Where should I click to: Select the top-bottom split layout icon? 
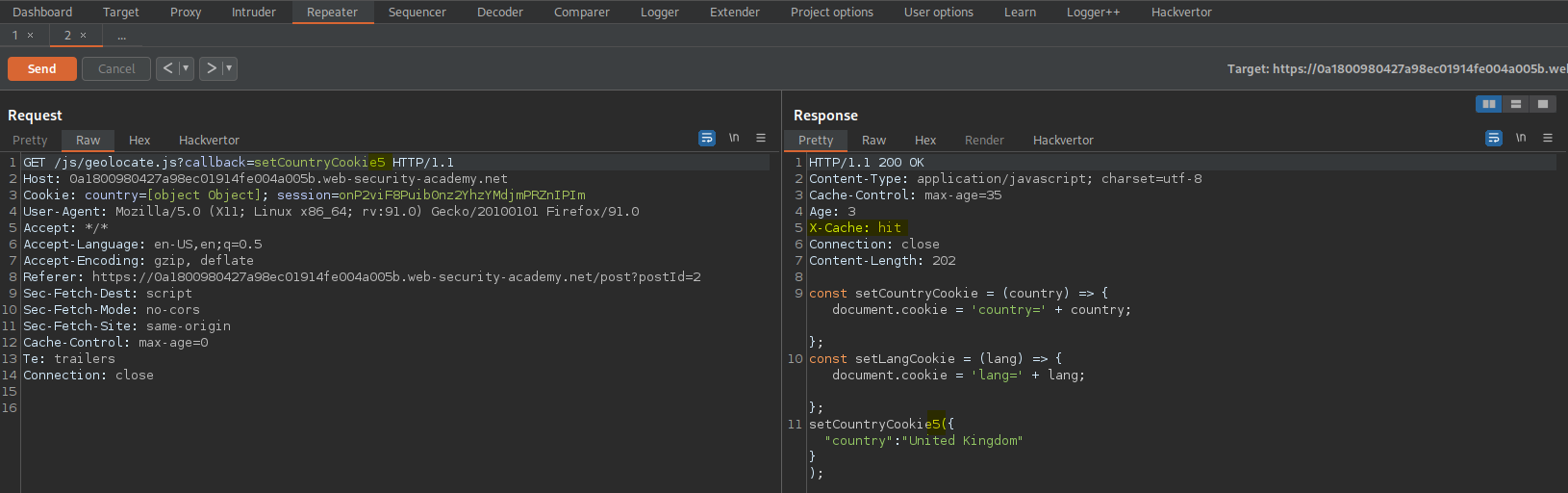click(x=1516, y=104)
